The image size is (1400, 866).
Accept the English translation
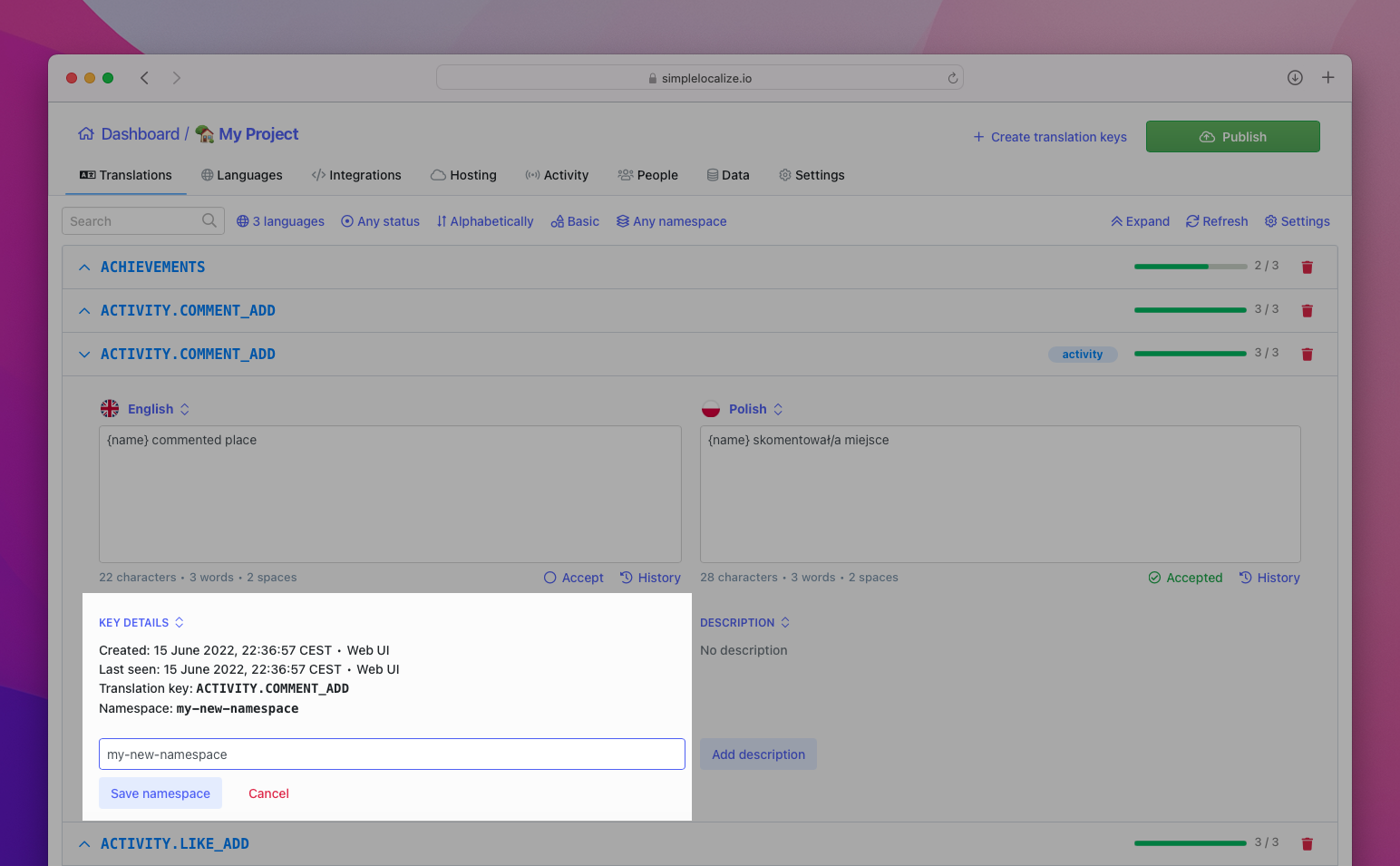coord(574,578)
